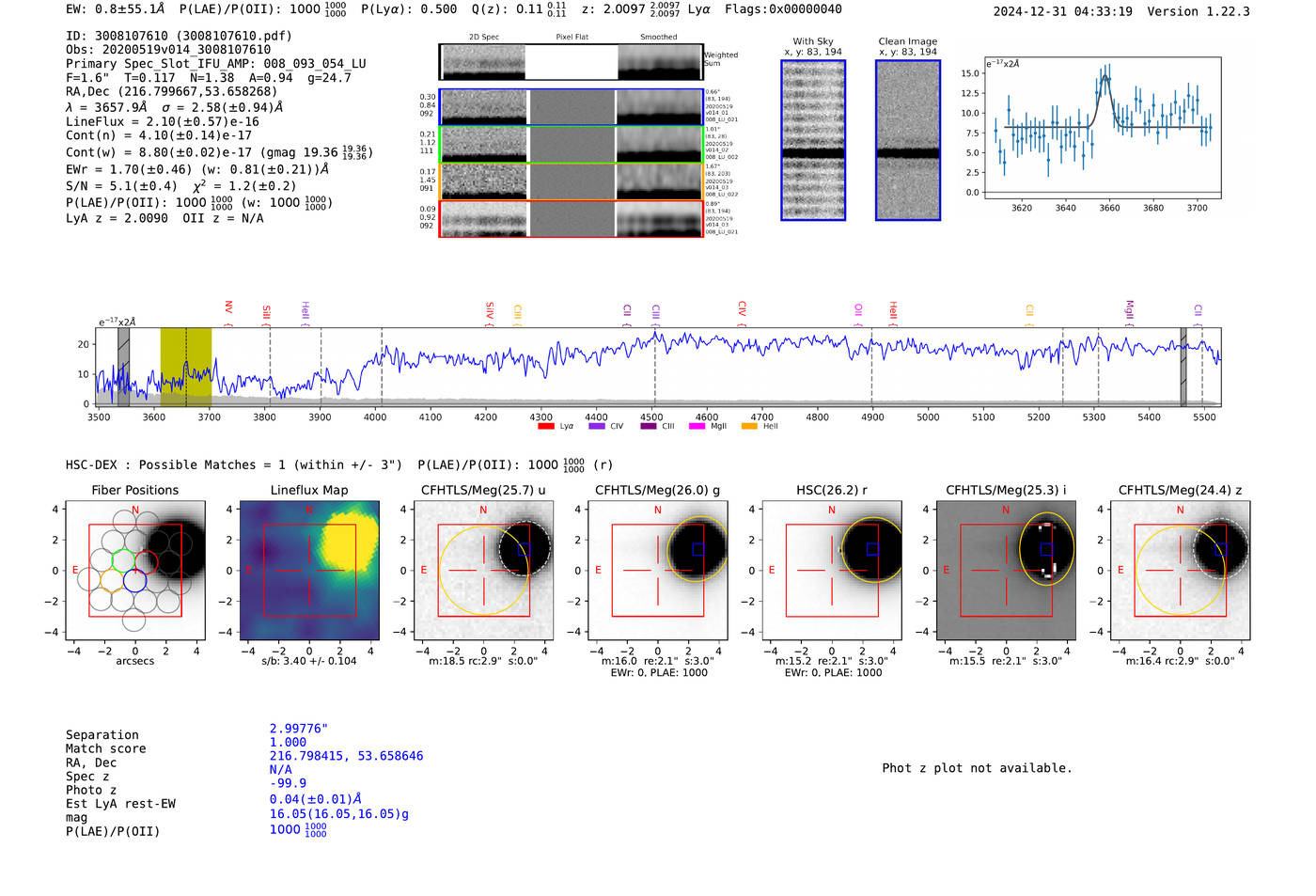Viewport: 1316px width, 896px height.
Task: Select the Primary Spec_Slot_IFU_AMP line
Action: coord(216,64)
